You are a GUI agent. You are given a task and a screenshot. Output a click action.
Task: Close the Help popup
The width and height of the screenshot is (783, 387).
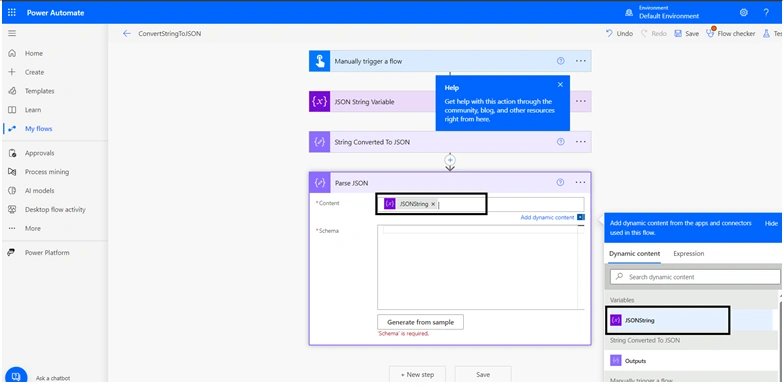click(x=560, y=85)
